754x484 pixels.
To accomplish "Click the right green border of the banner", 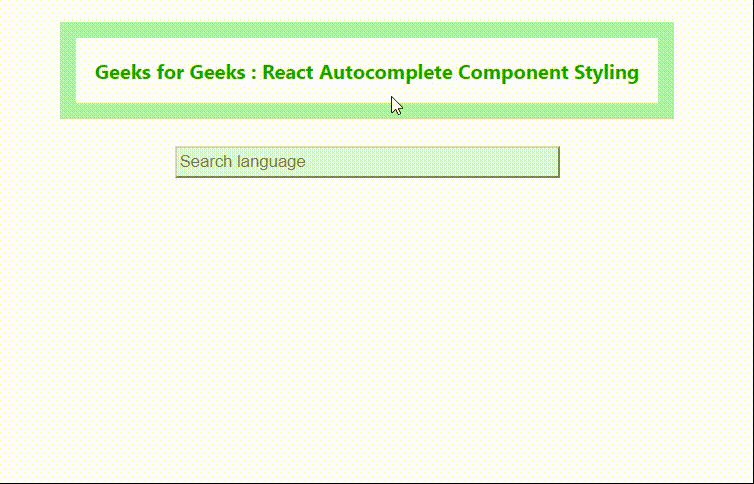I will click(x=665, y=71).
